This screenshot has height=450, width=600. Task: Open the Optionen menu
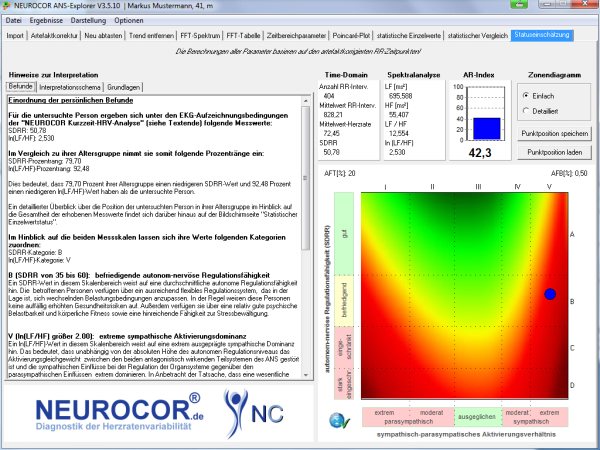point(129,20)
